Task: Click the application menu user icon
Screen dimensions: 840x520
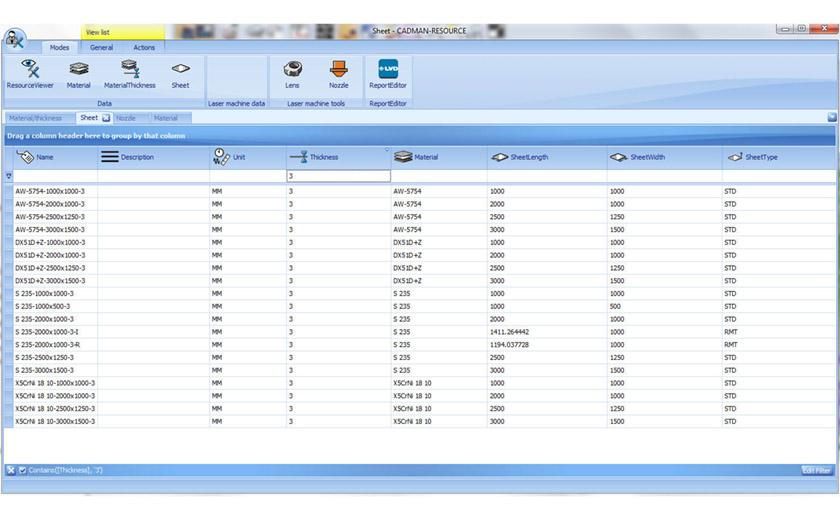Action: pos(14,39)
